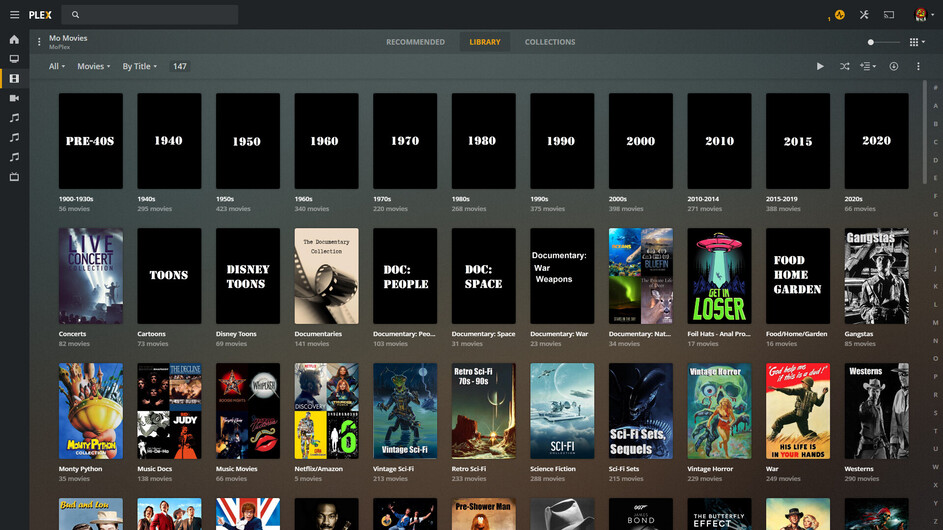Expand the Movies type dropdown
This screenshot has height=530, width=943.
tap(93, 66)
